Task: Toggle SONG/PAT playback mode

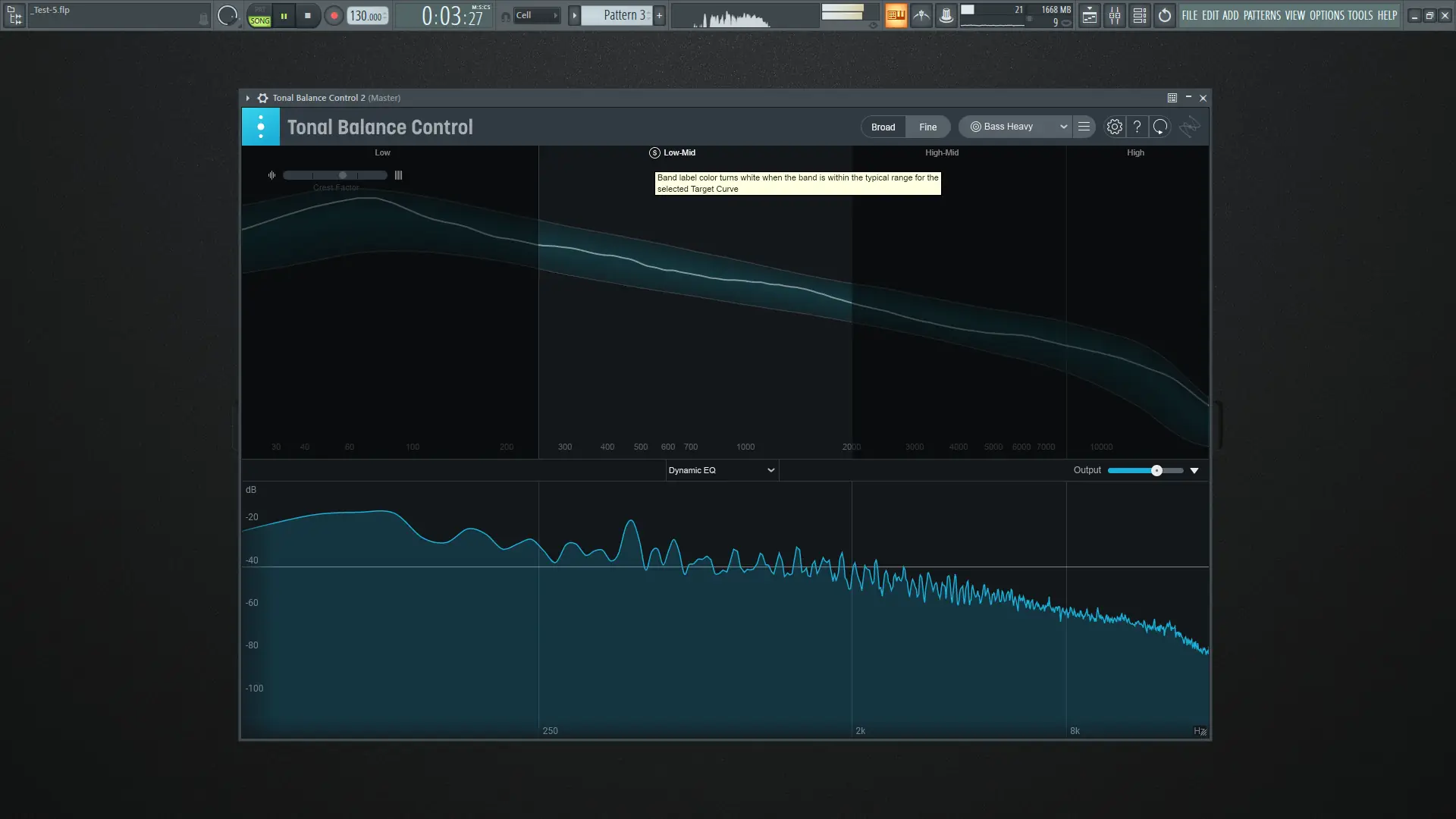Action: point(259,16)
